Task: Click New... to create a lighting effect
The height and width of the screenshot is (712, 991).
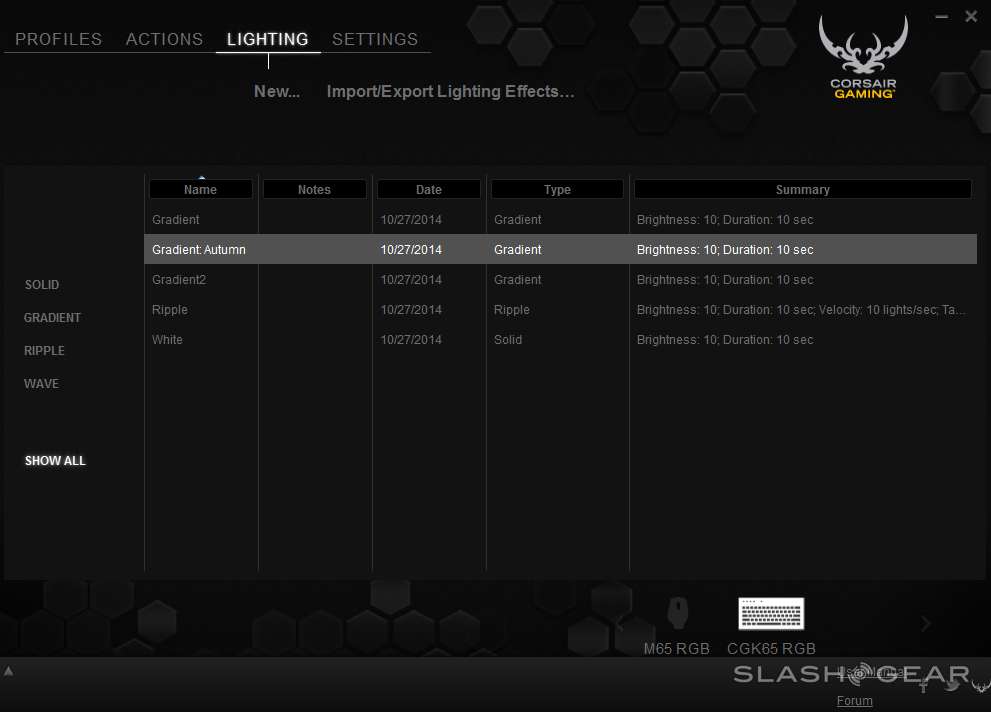Action: tap(277, 91)
